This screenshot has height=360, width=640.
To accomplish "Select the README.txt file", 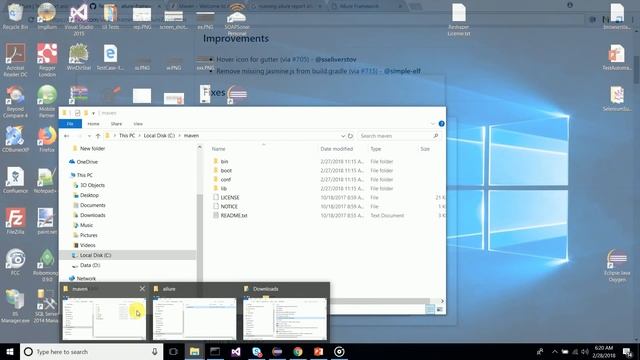I will [234, 216].
